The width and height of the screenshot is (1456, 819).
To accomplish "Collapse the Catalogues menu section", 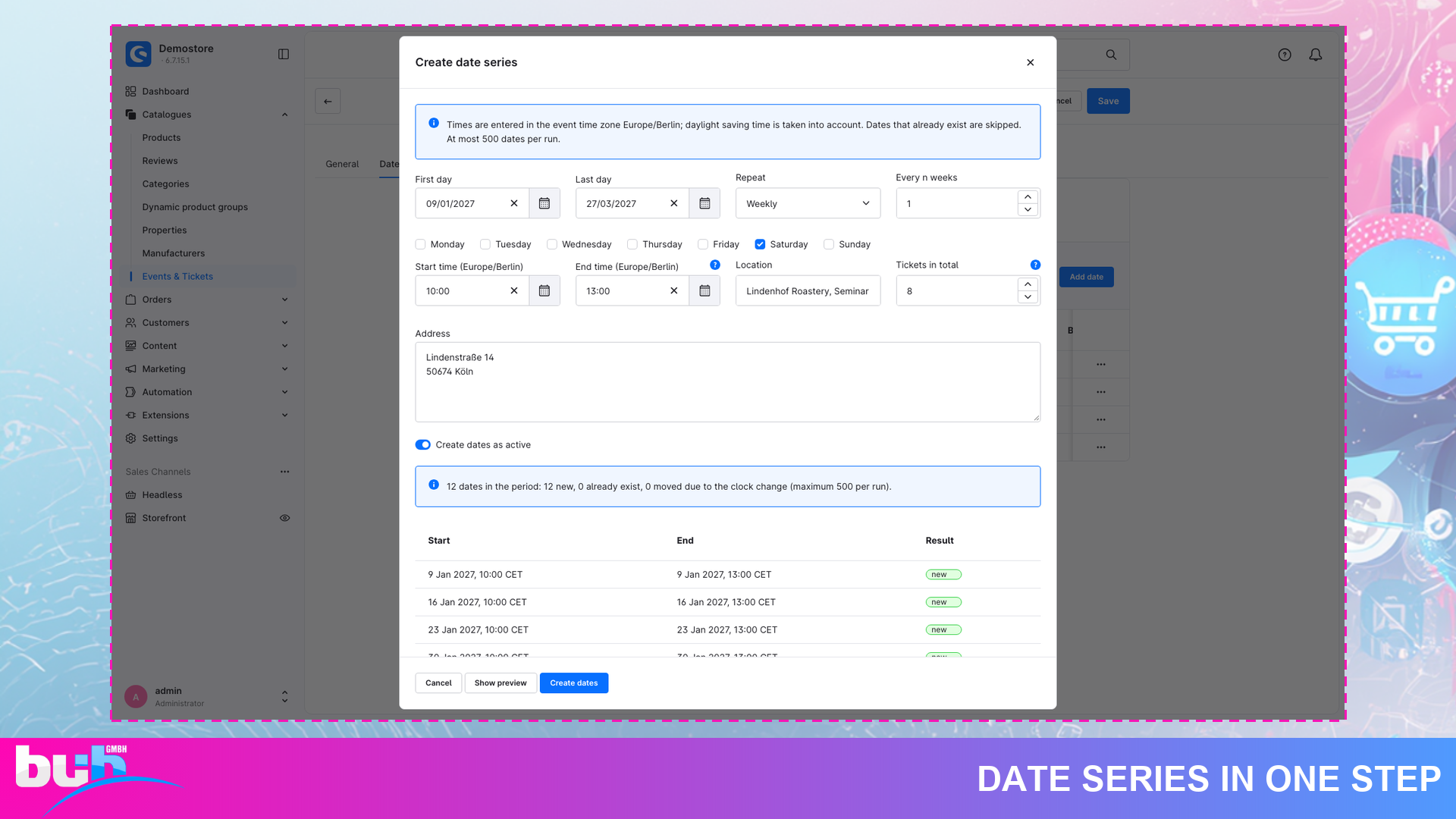I will click(x=284, y=115).
